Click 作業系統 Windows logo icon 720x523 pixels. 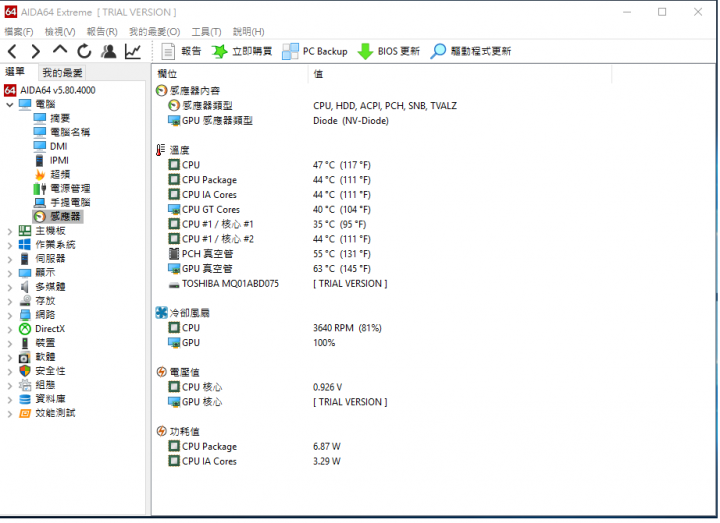pos(25,245)
